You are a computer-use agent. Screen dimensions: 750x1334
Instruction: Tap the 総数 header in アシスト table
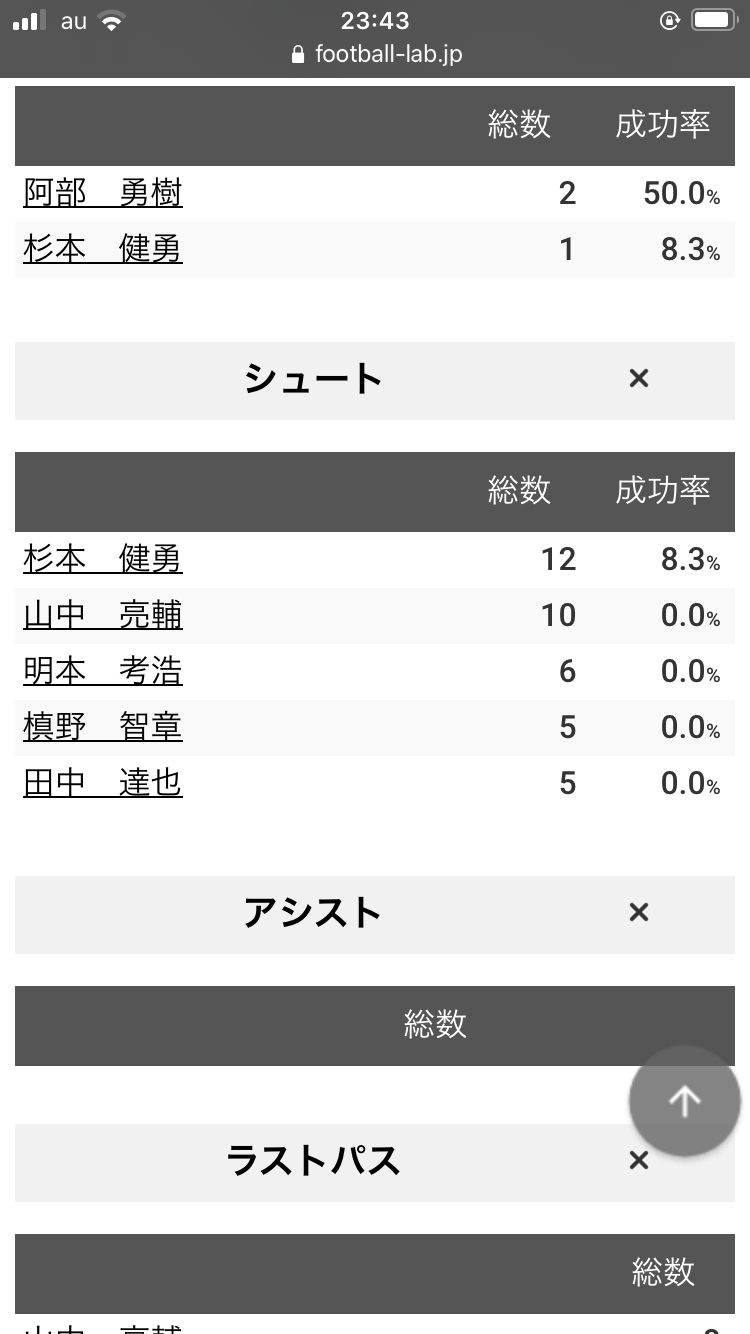(435, 1025)
